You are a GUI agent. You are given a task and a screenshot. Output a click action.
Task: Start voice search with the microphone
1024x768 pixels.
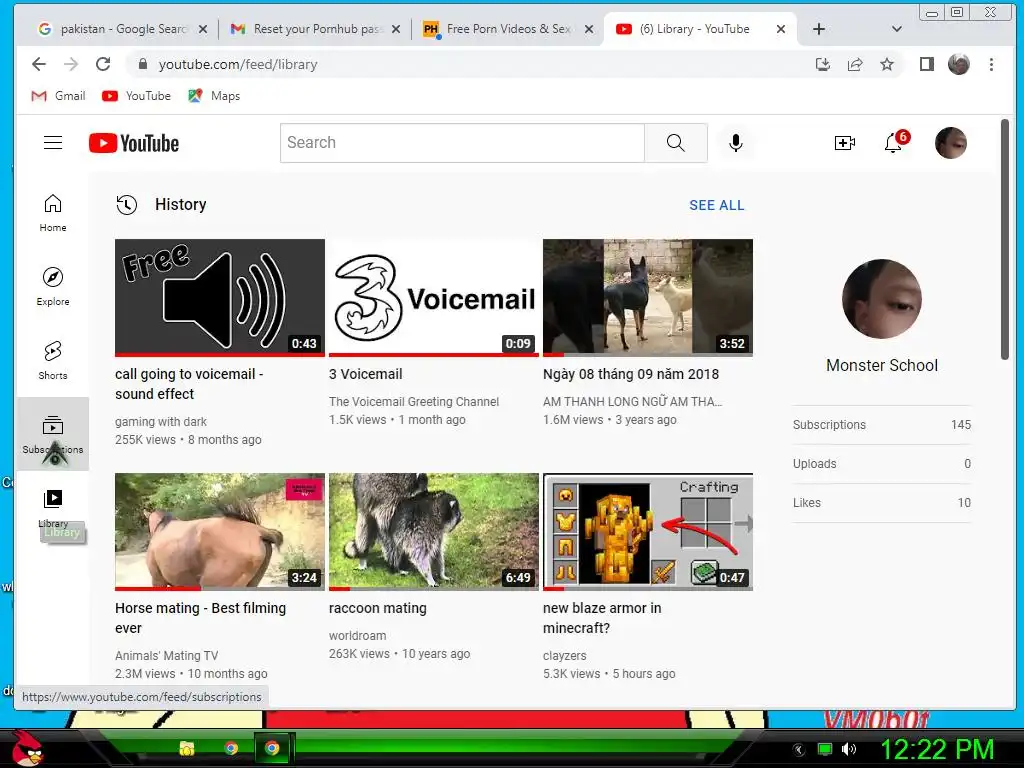pyautogui.click(x=735, y=142)
